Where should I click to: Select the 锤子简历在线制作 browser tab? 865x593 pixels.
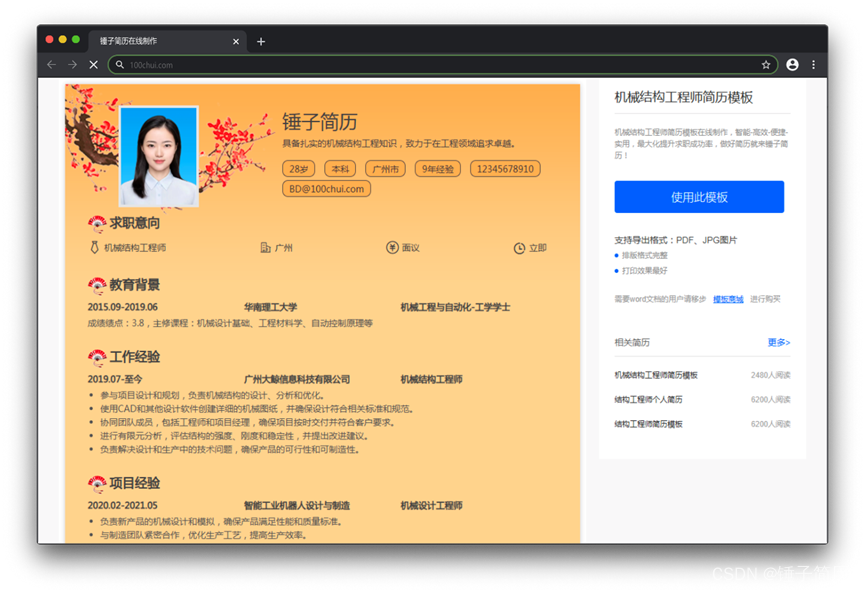pyautogui.click(x=167, y=41)
